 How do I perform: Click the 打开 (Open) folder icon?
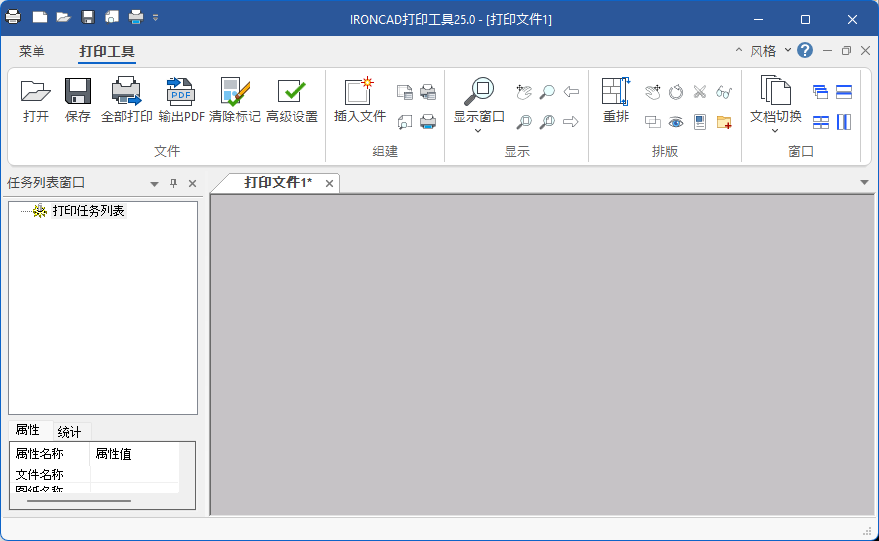pyautogui.click(x=35, y=93)
